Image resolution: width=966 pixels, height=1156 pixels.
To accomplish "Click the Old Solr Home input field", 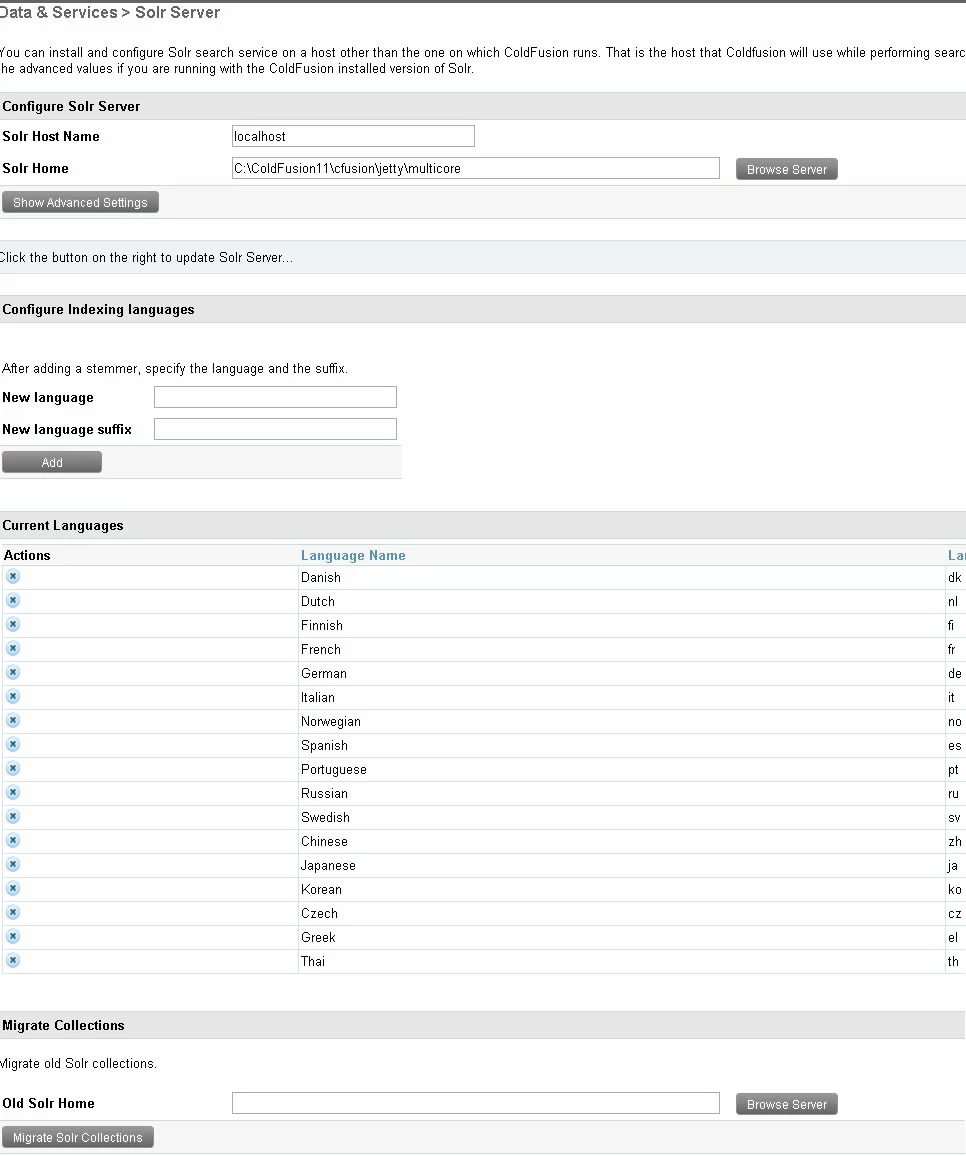I will point(476,1103).
